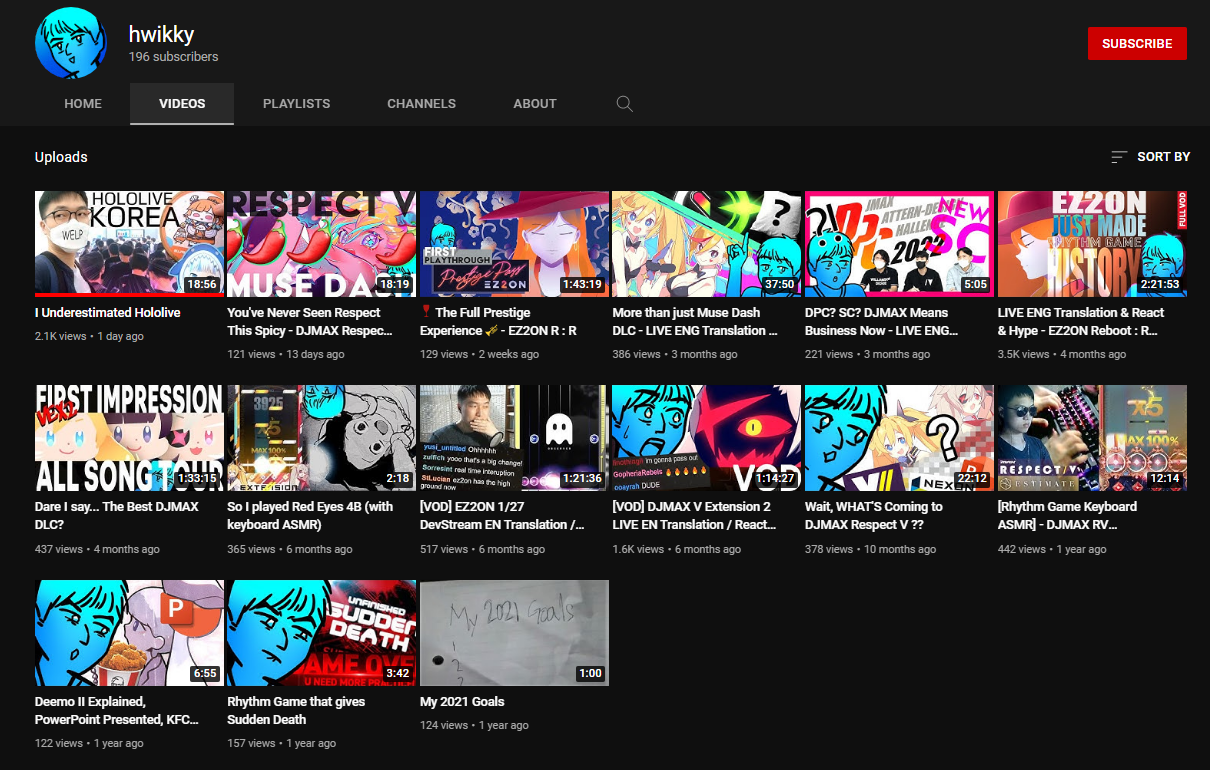Viewport: 1210px width, 770px height.
Task: Open 'My 2021 Goals' video thumbnail
Action: pyautogui.click(x=514, y=632)
